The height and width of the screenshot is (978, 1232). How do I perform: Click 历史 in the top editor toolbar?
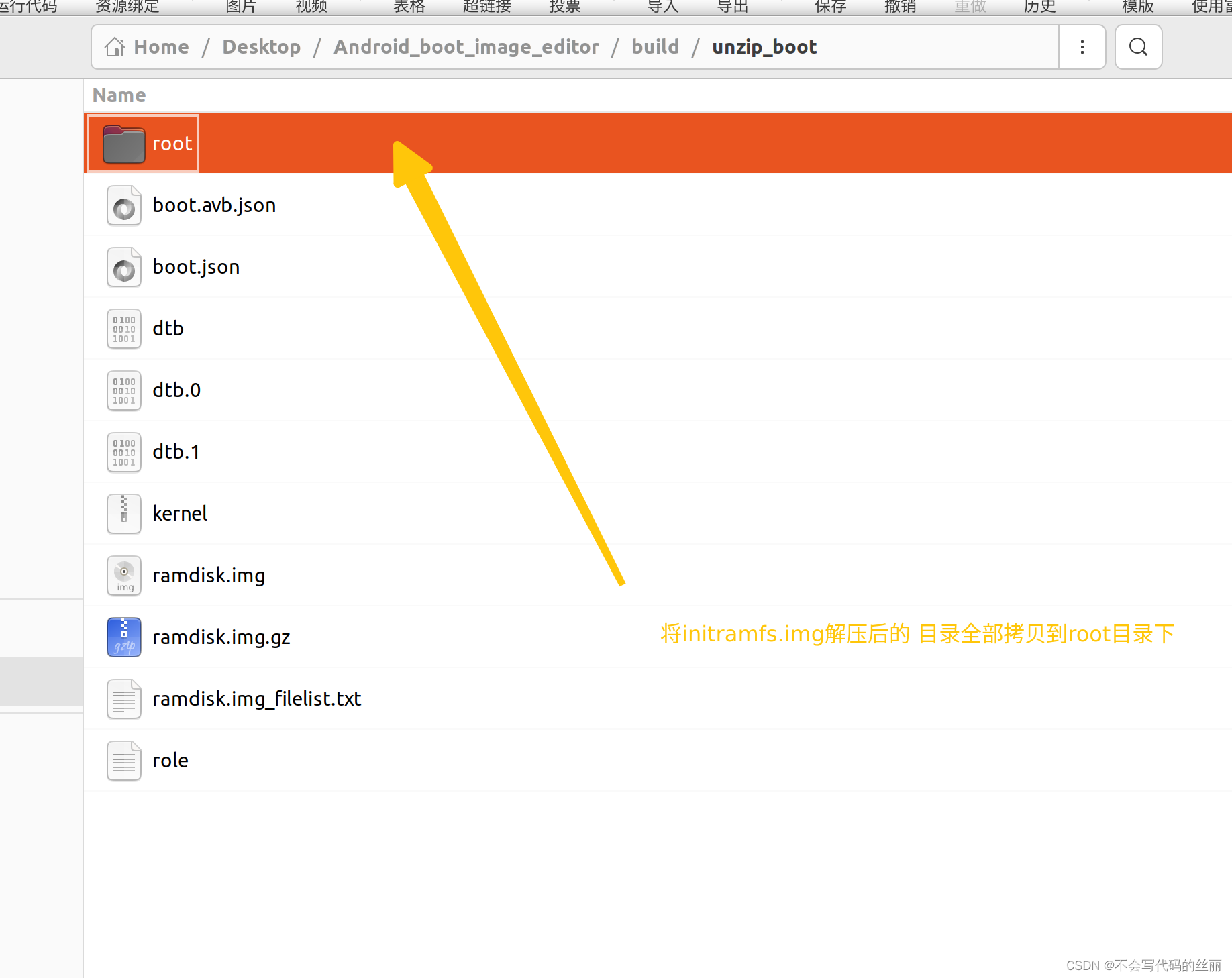[1040, 7]
